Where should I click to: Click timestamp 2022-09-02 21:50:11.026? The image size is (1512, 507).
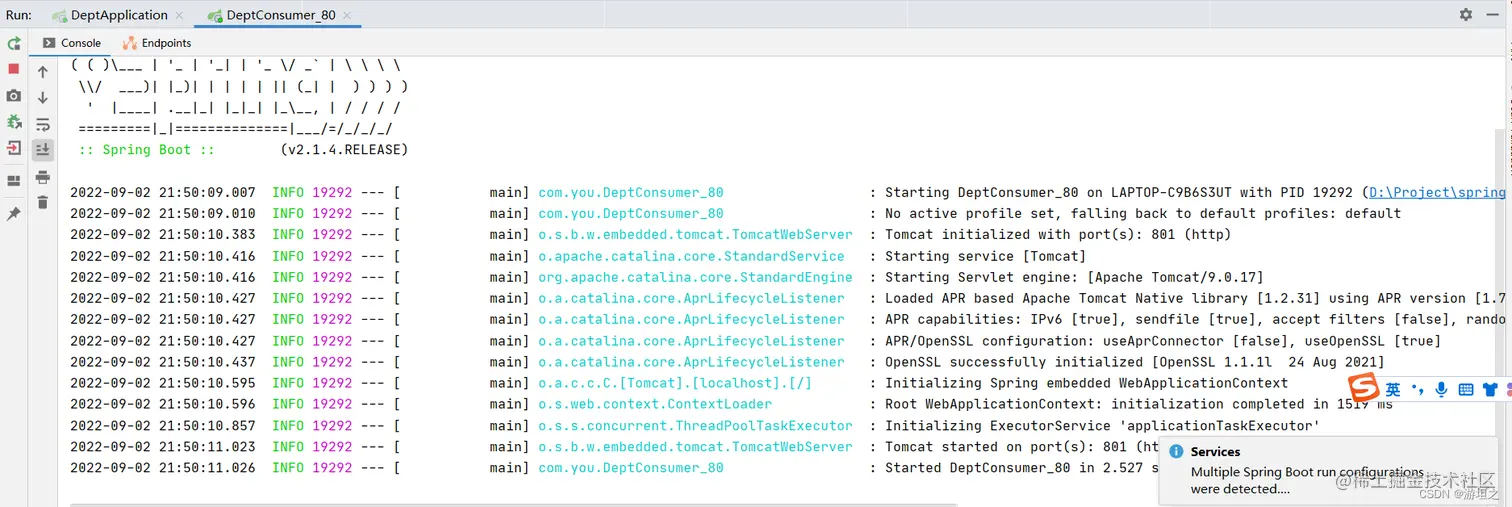coord(163,468)
